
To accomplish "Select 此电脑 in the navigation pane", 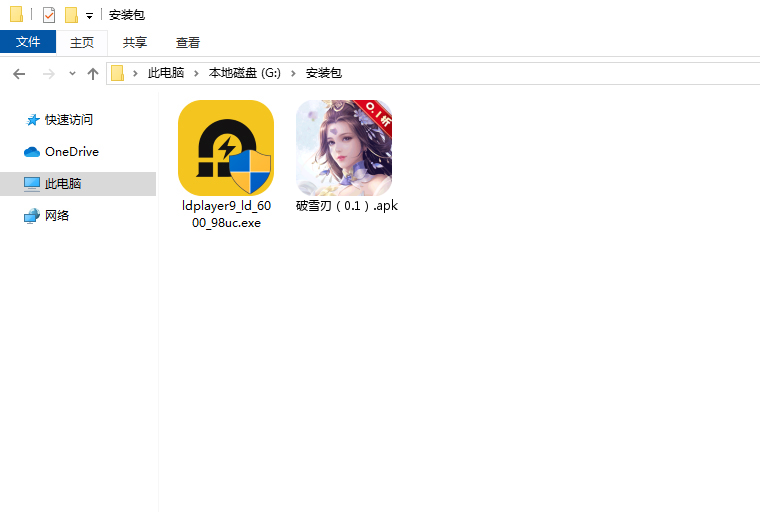I will coord(63,183).
